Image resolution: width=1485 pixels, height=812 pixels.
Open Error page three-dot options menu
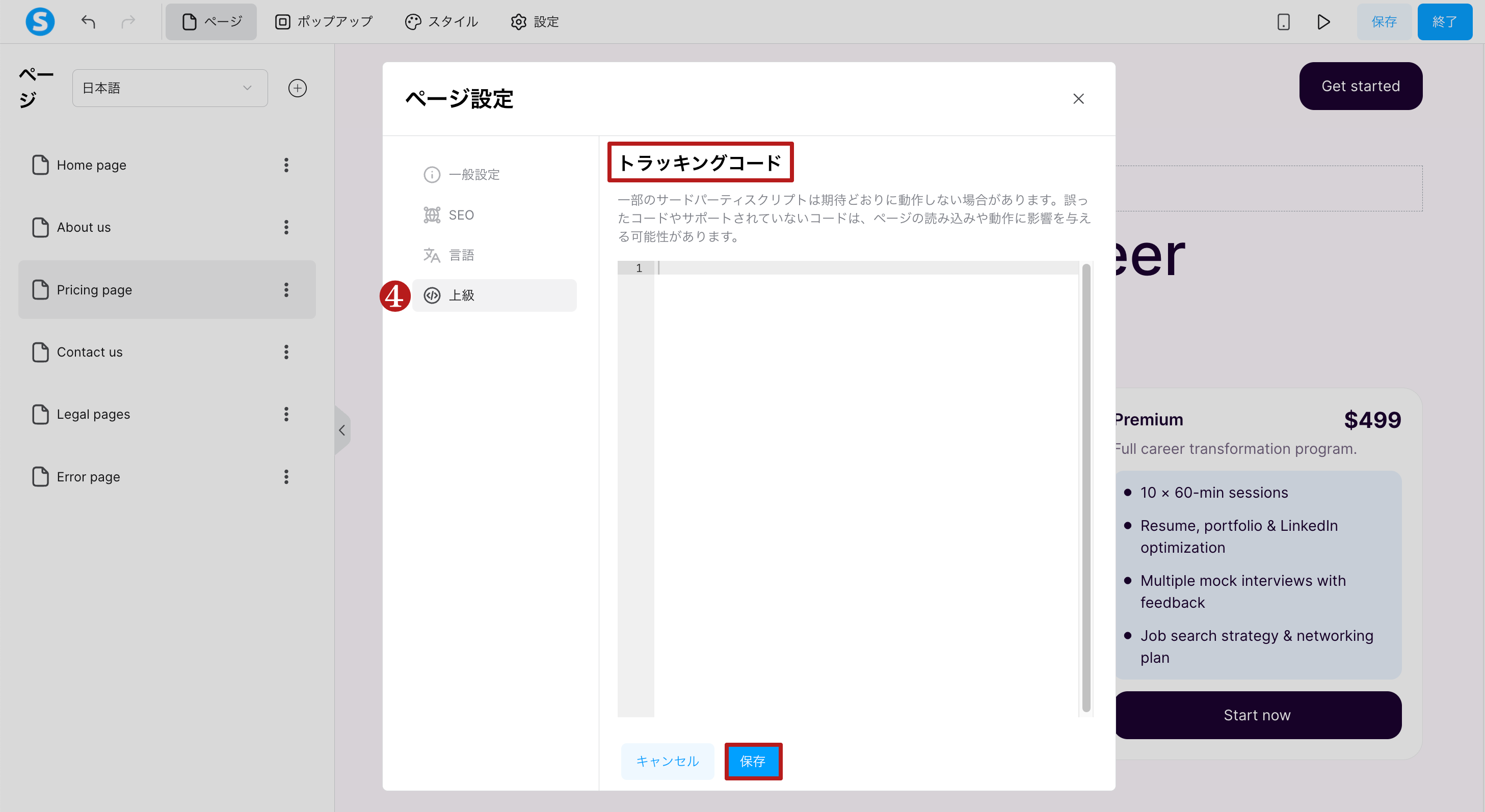[x=286, y=477]
